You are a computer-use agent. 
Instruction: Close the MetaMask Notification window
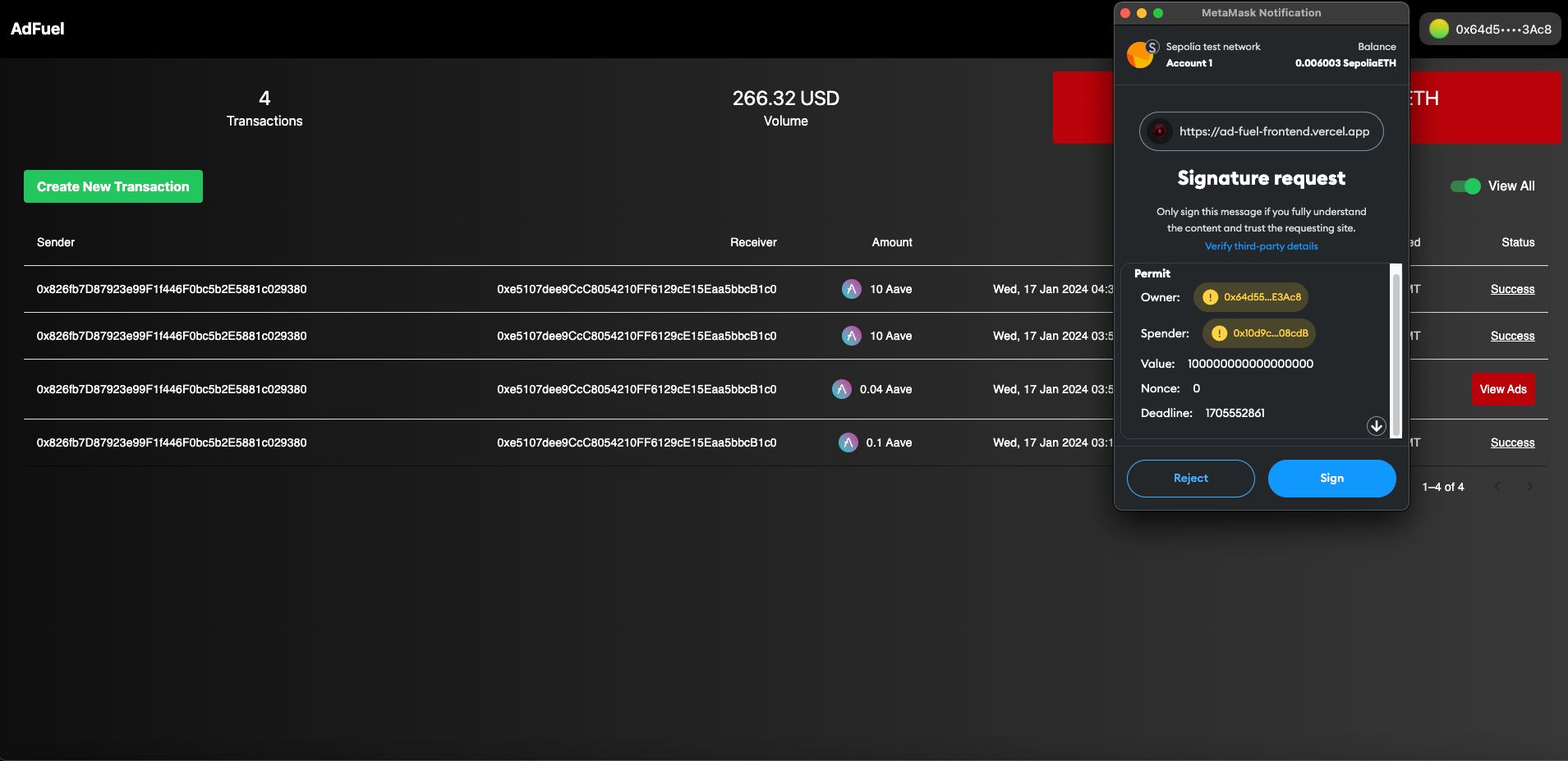coord(1125,13)
